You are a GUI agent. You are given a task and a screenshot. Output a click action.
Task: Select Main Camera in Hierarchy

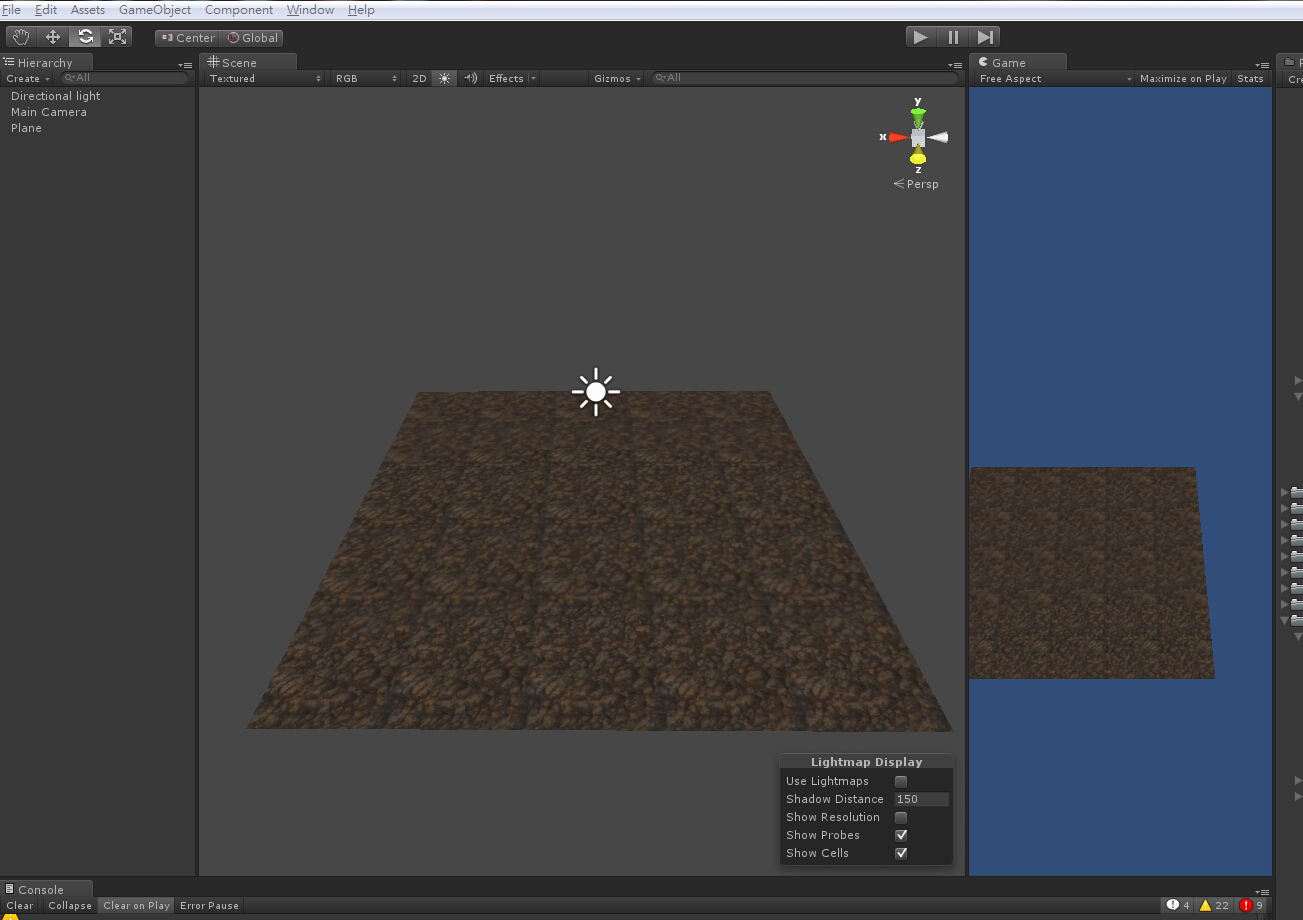click(49, 112)
